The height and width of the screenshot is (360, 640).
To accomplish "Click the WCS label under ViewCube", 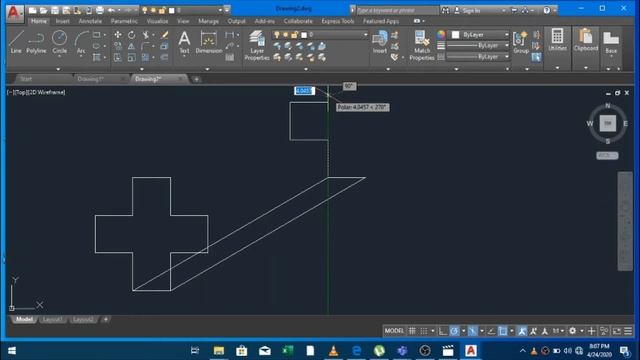I will 607,156.
